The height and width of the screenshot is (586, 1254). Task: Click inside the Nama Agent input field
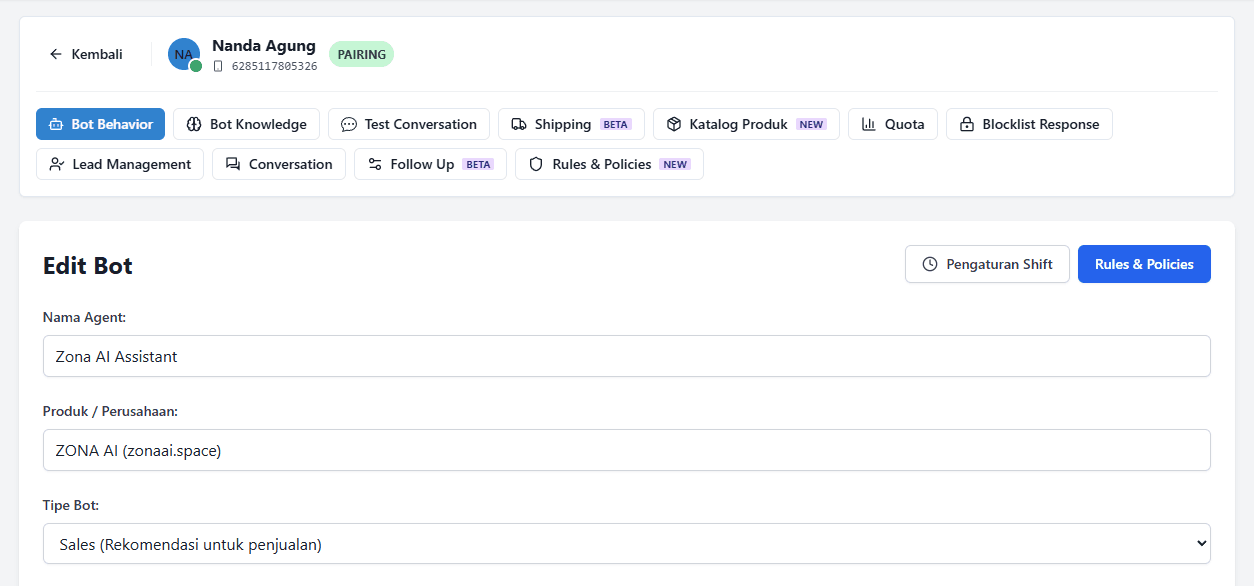coord(626,356)
